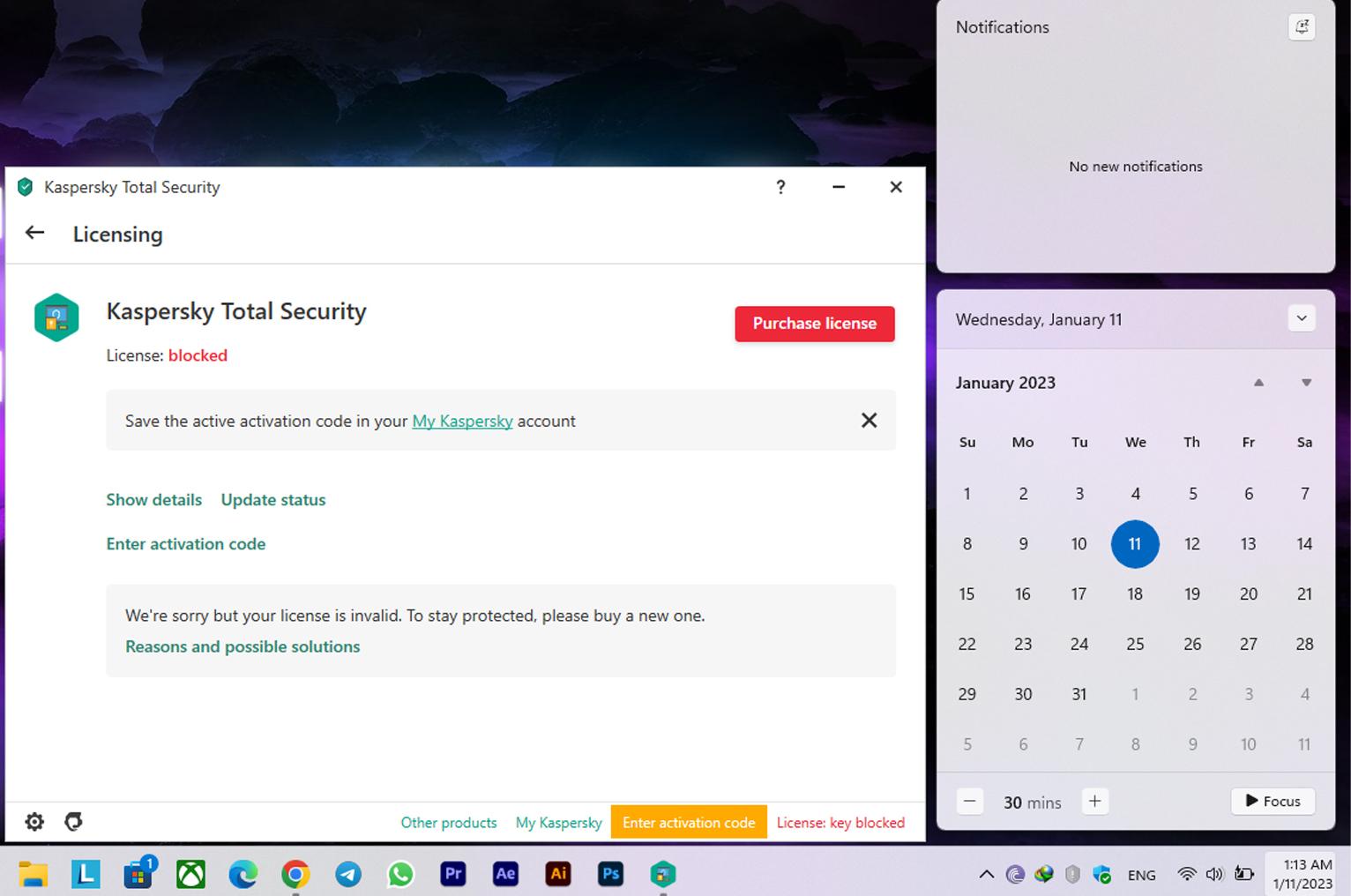Open Microsoft Edge from taskbar
Image resolution: width=1351 pixels, height=896 pixels.
(243, 874)
